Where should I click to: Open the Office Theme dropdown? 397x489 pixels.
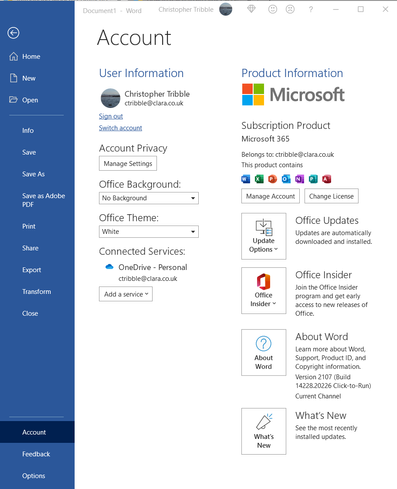click(x=149, y=232)
